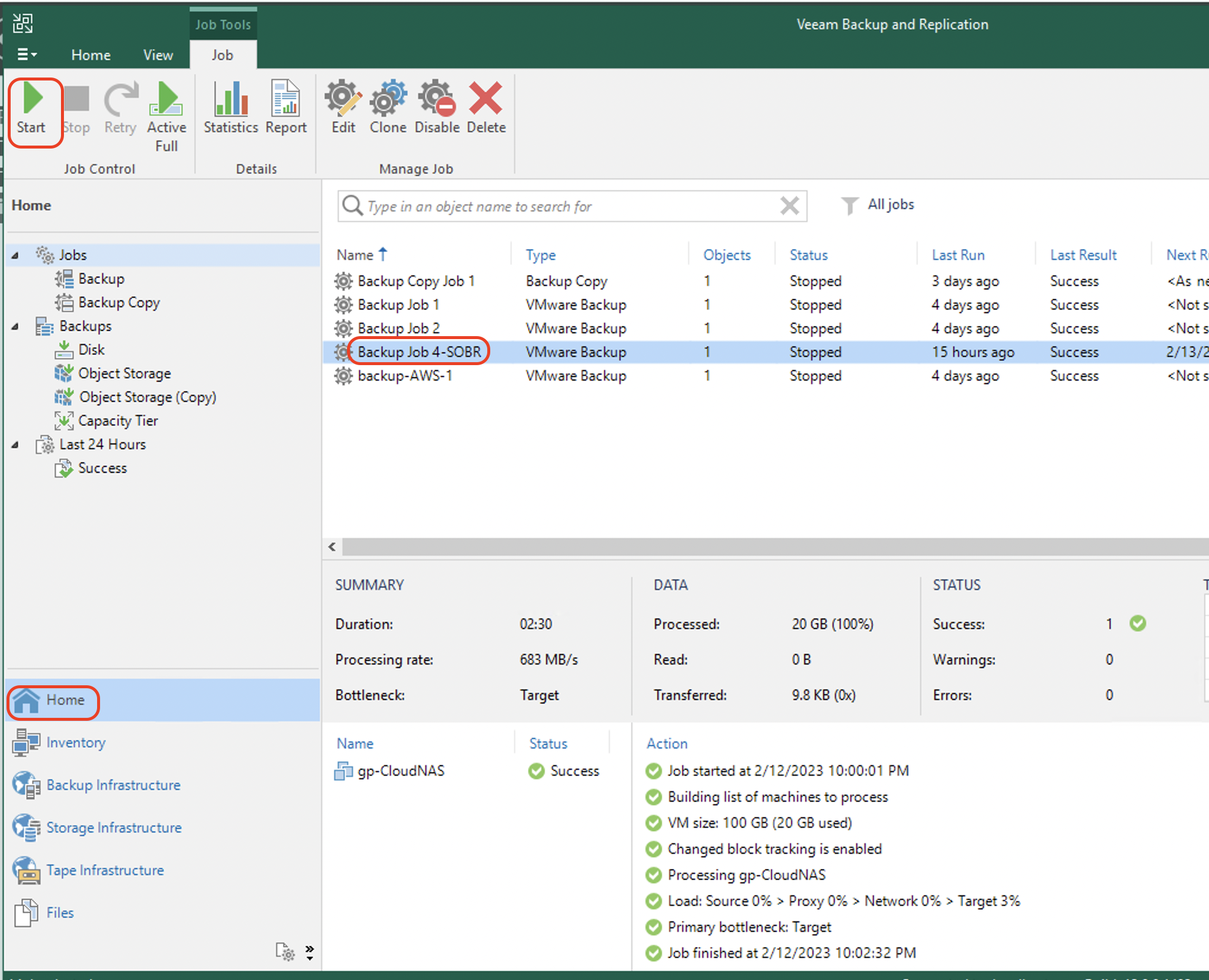The image size is (1209, 980).
Task: Click Backup Infrastructure in sidebar
Action: pos(113,784)
